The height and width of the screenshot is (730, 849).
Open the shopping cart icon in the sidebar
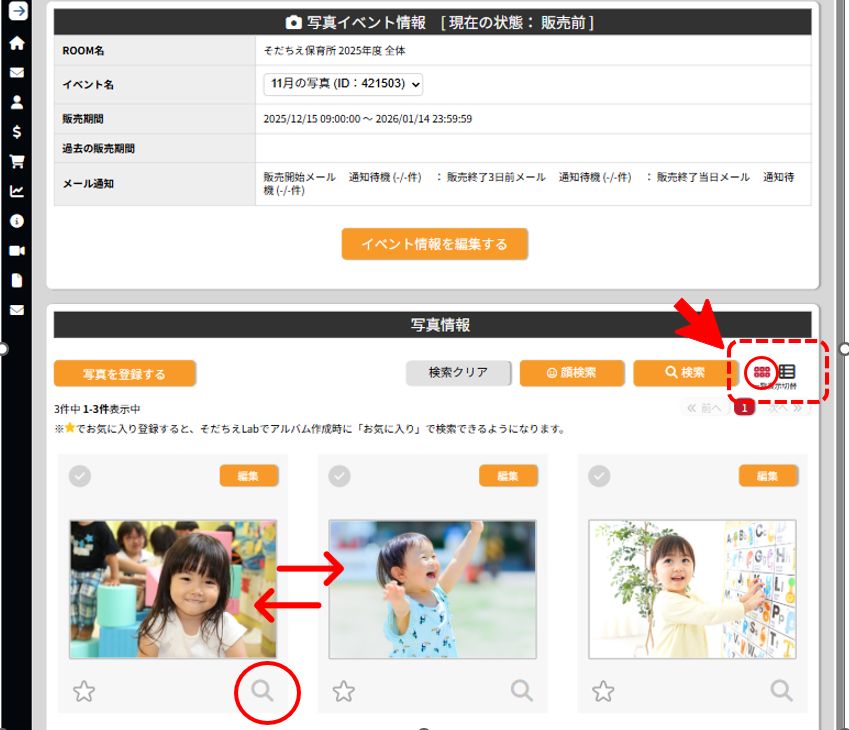point(17,161)
